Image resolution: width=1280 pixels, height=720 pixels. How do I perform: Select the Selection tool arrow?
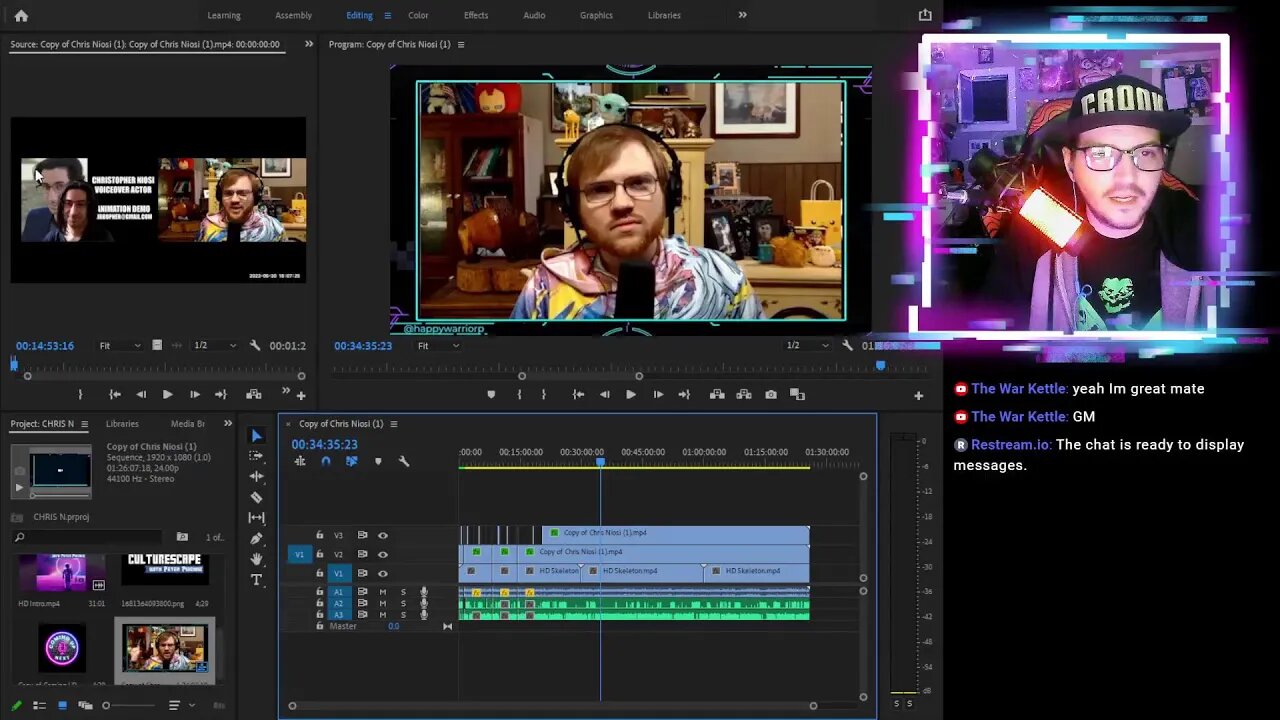point(256,436)
